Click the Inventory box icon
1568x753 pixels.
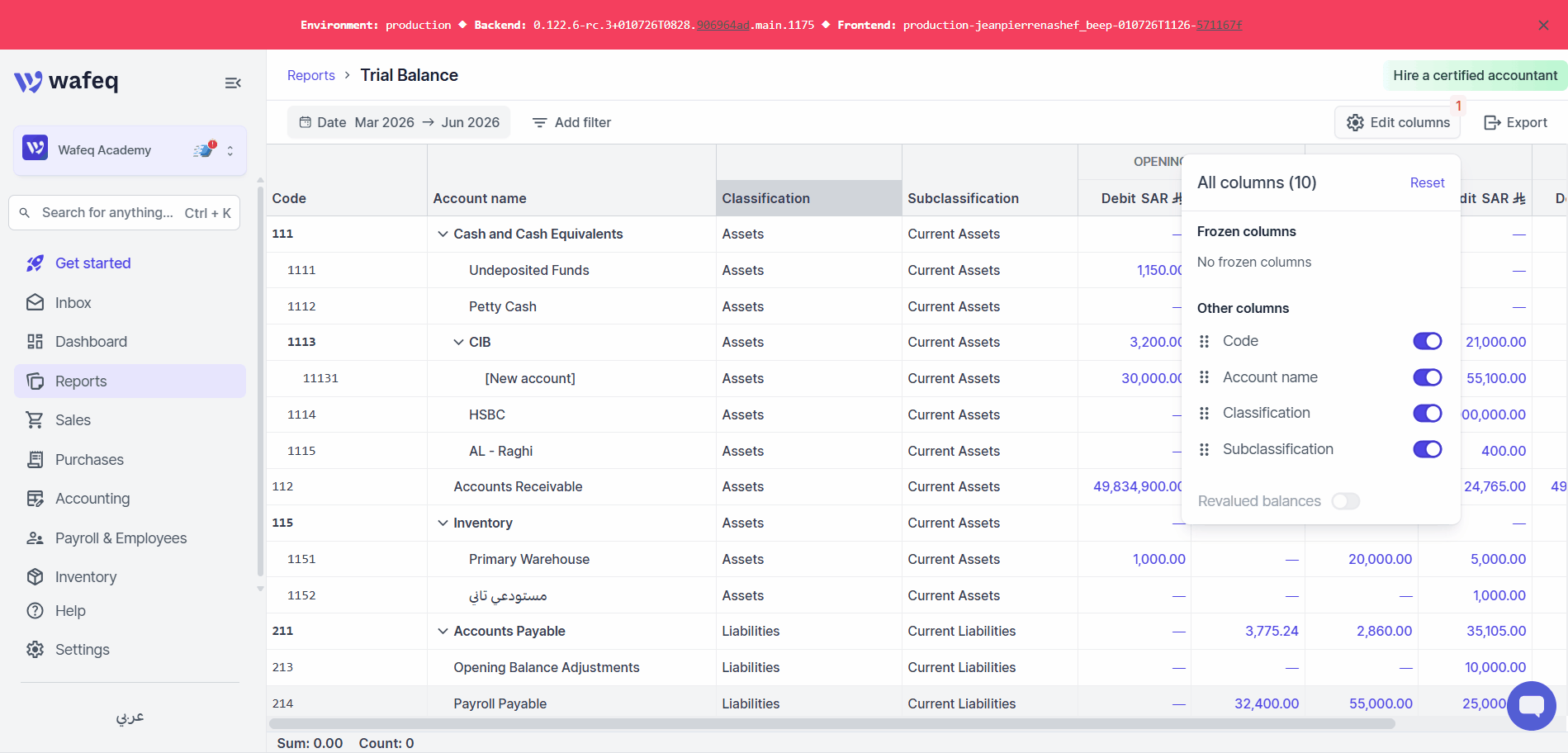coord(35,577)
